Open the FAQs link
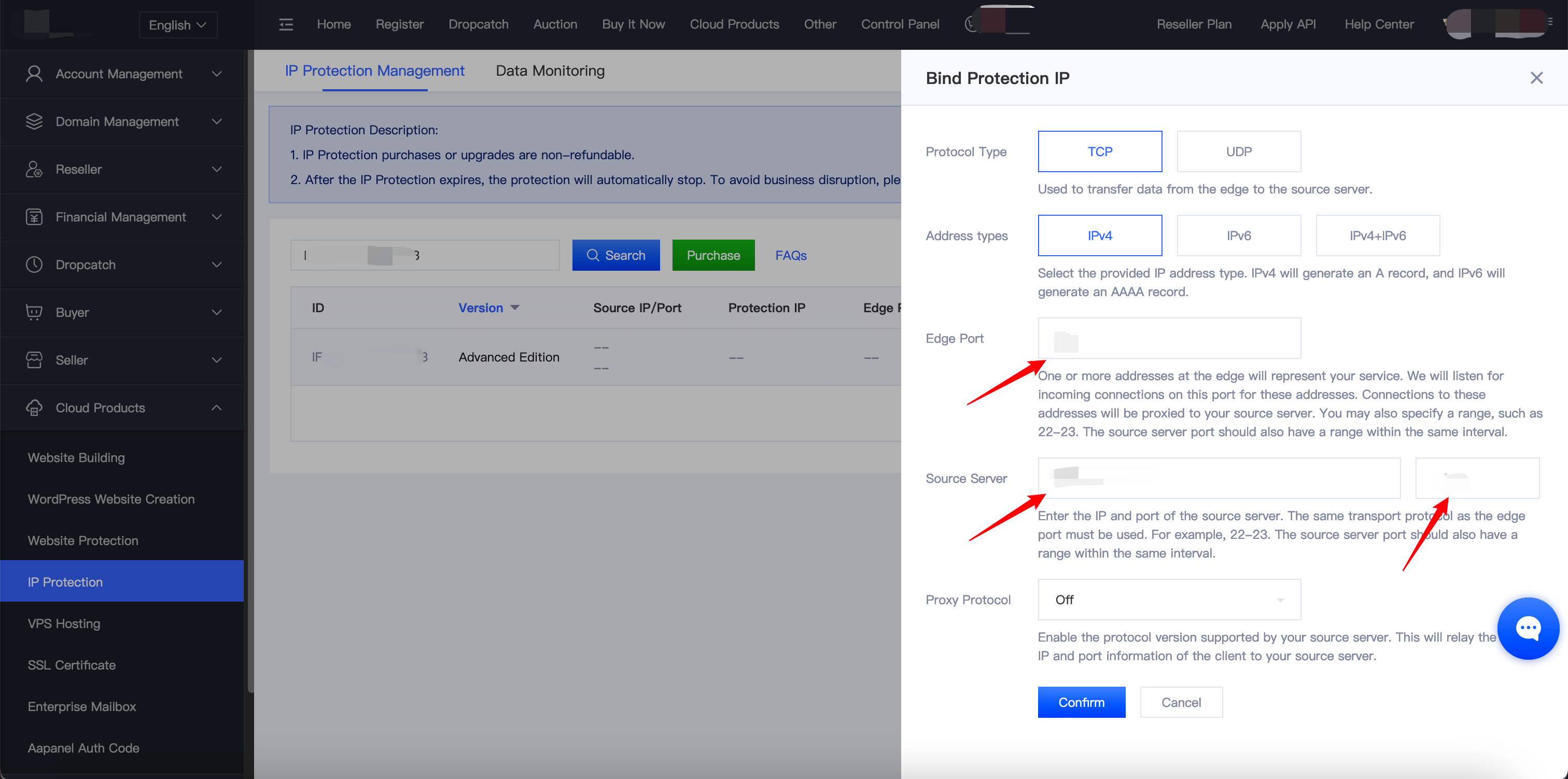 790,255
